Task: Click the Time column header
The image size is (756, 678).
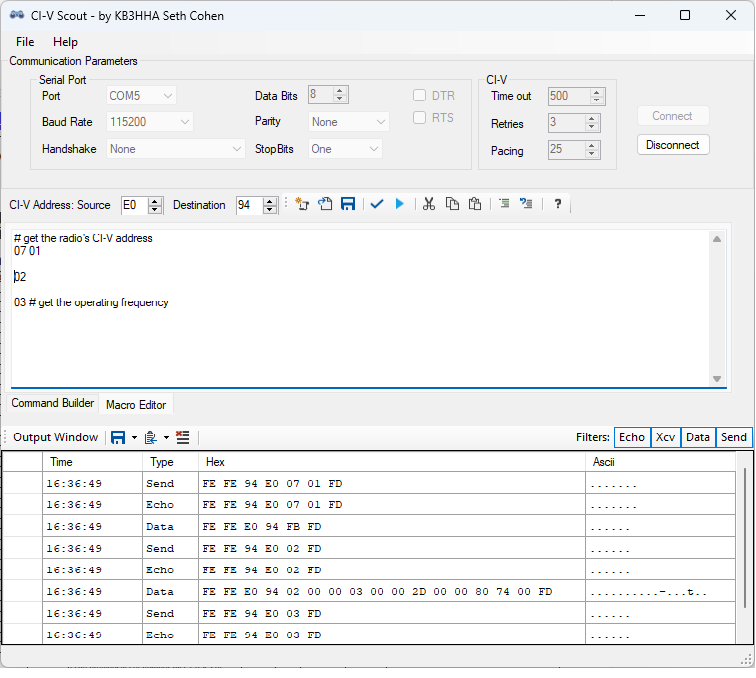Action: pos(92,462)
